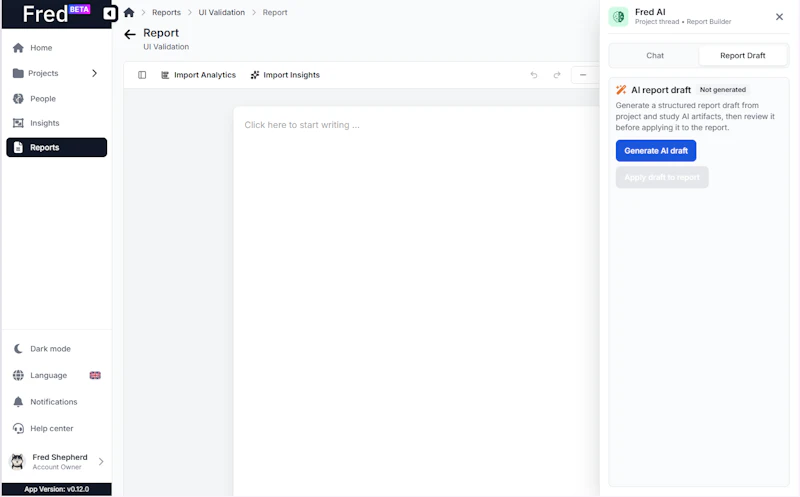
Task: Close the Fred AI panel
Action: pos(779,17)
